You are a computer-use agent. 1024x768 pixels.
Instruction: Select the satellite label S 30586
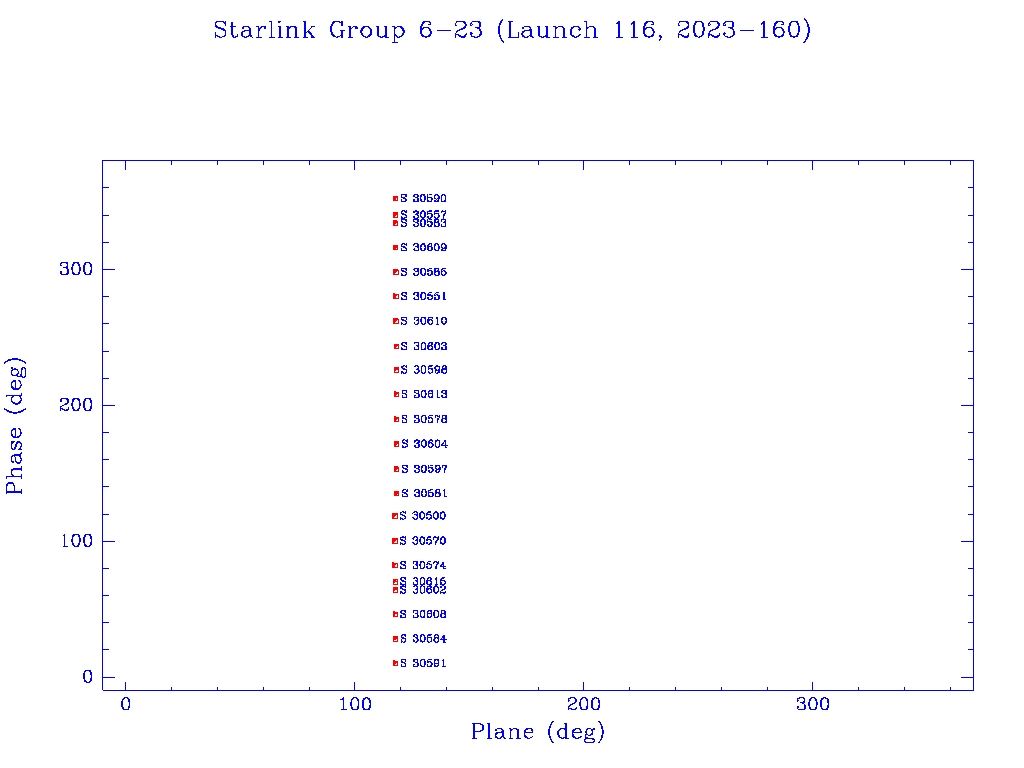tap(423, 272)
